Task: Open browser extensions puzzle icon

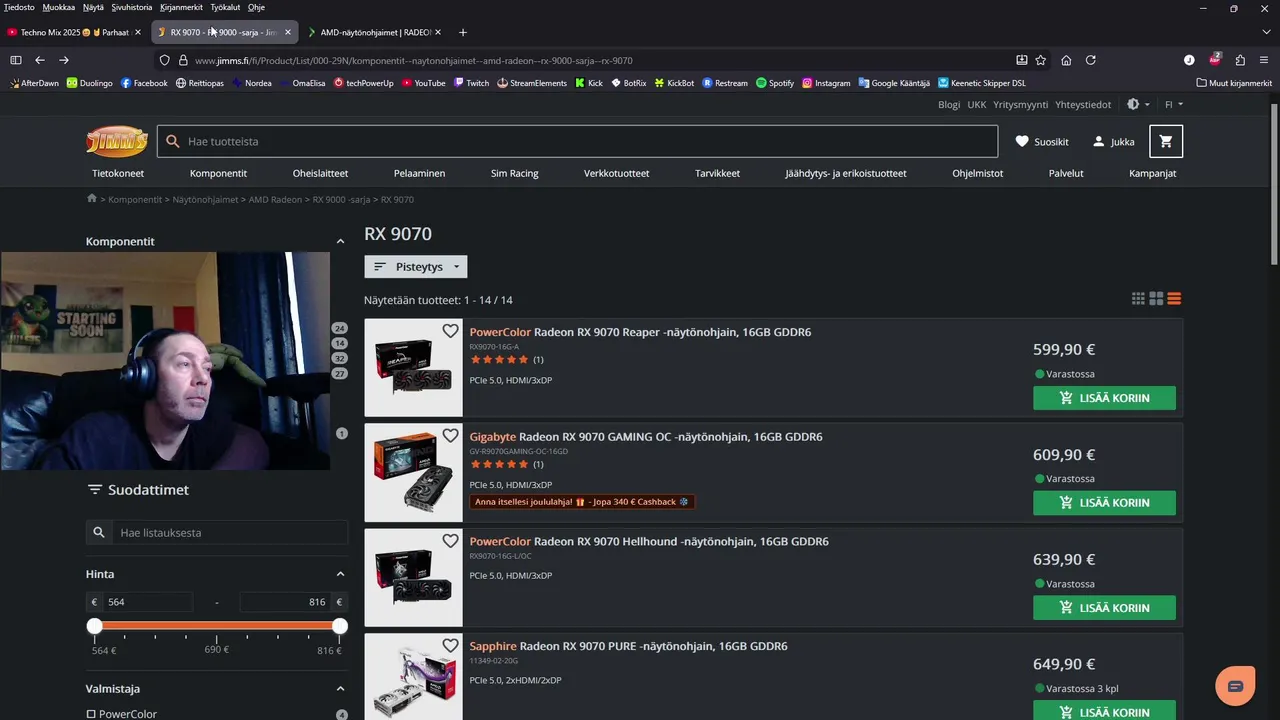Action: (1240, 60)
